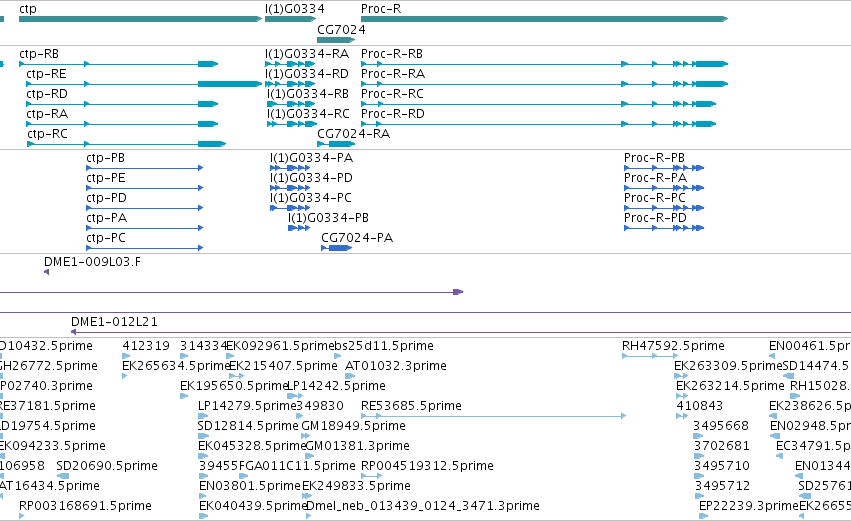
Task: Click the ctp-PC protein label
Action: pos(106,238)
